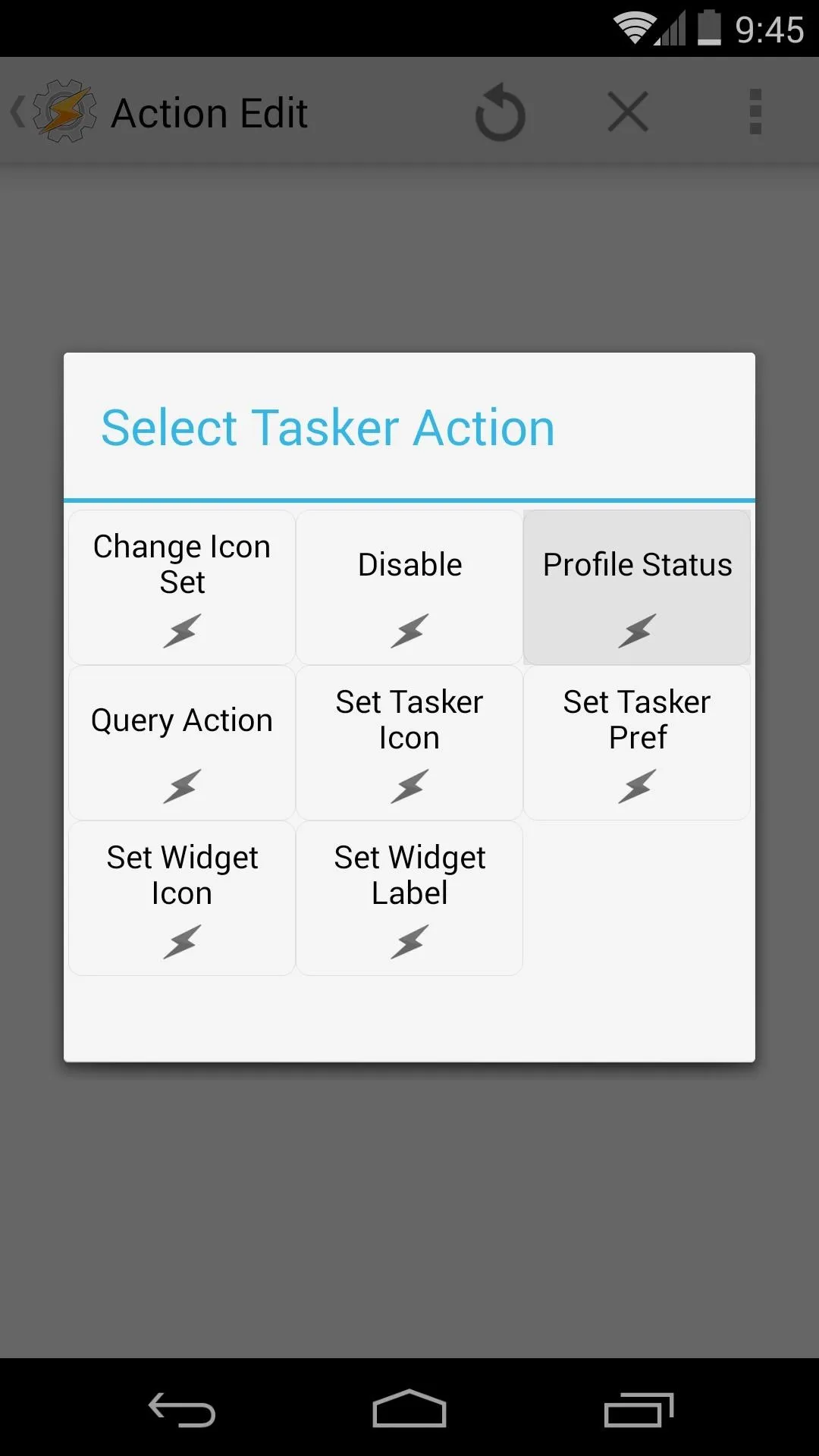This screenshot has height=1456, width=819.
Task: Tap the Android back navigation button
Action: 182,1410
